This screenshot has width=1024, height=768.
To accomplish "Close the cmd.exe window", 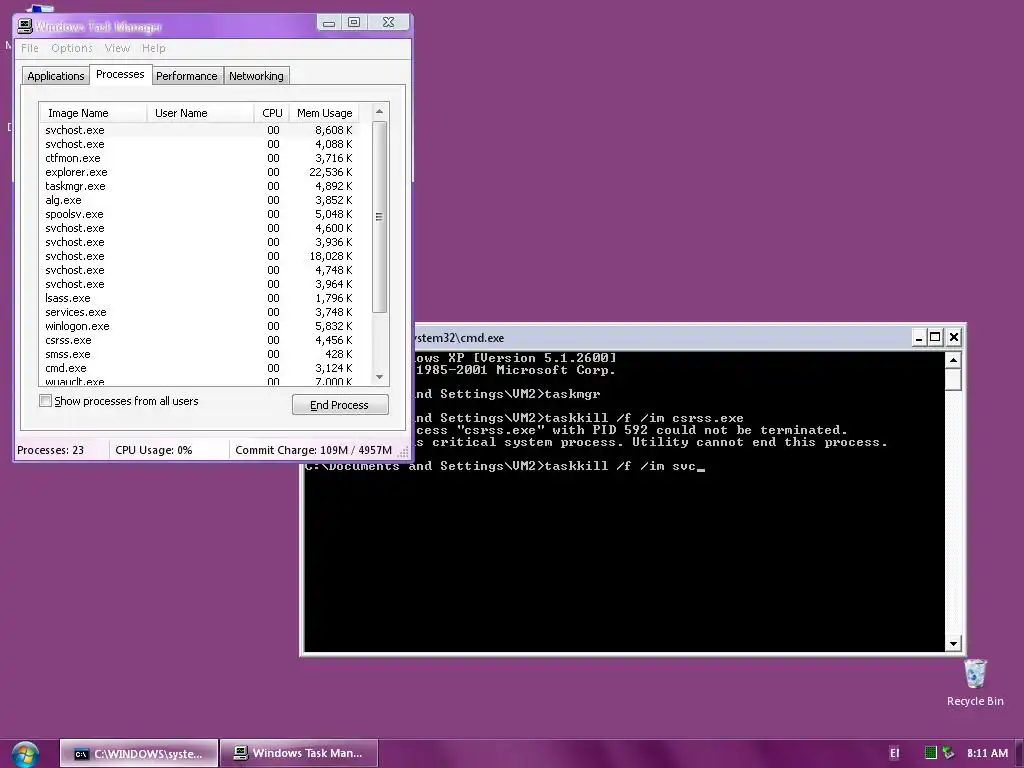I will pos(953,338).
